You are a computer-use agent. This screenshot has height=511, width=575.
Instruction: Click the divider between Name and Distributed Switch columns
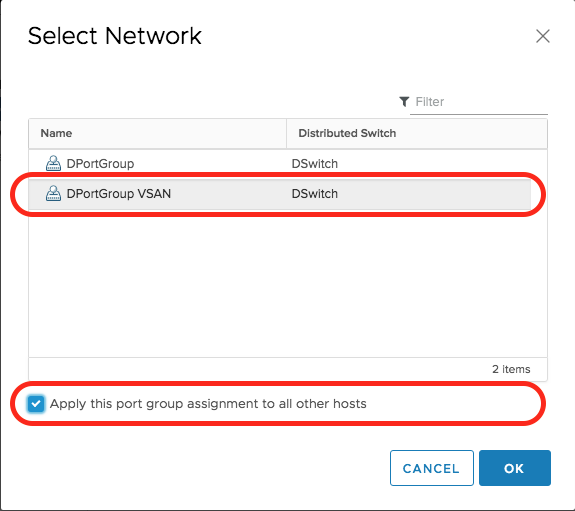pos(286,134)
